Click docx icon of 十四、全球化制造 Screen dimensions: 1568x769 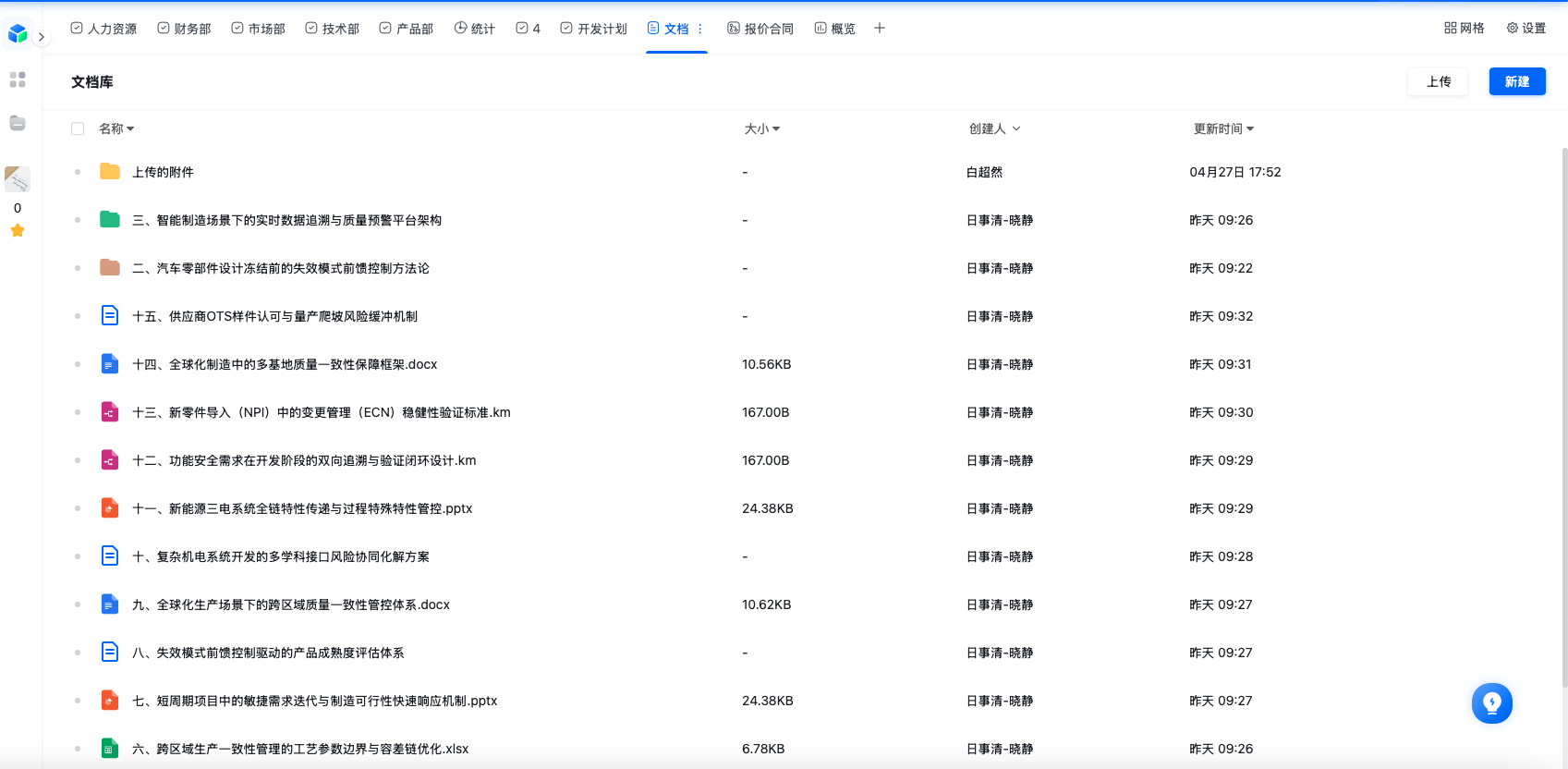(x=110, y=364)
